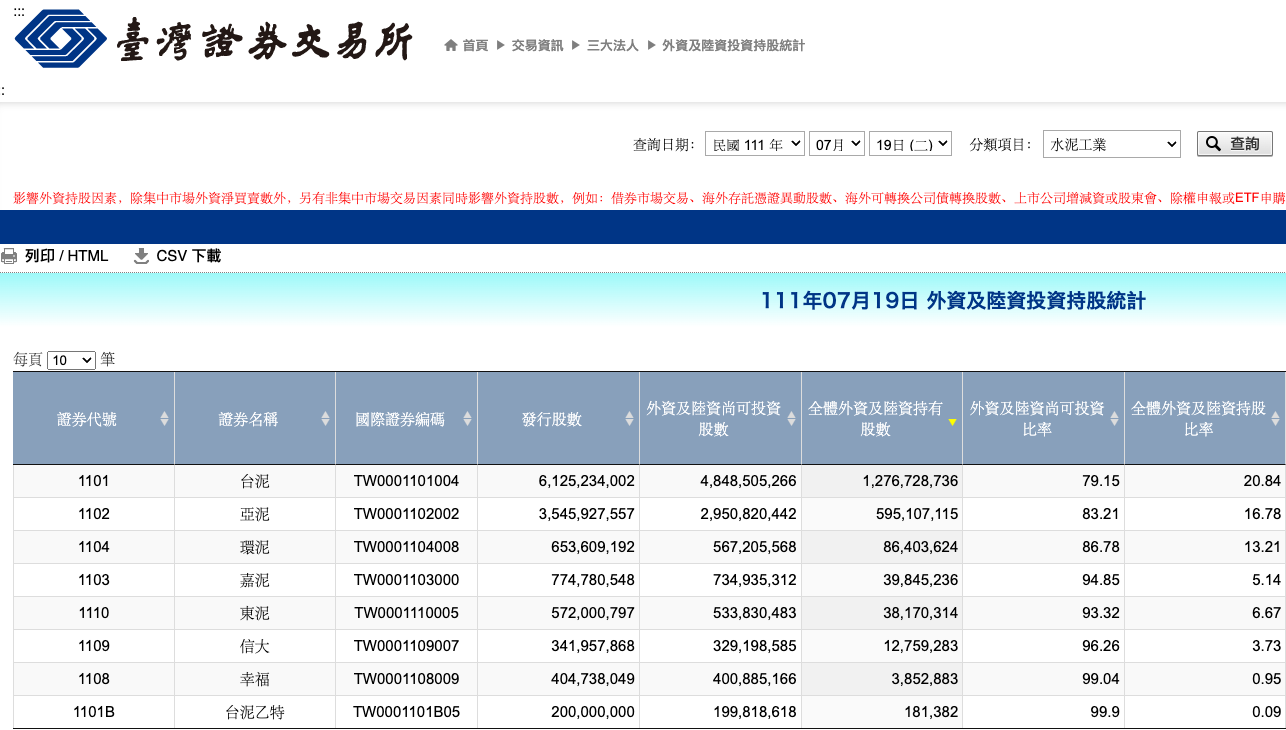Click the security name 台泥
The width and height of the screenshot is (1286, 730).
pyautogui.click(x=255, y=481)
